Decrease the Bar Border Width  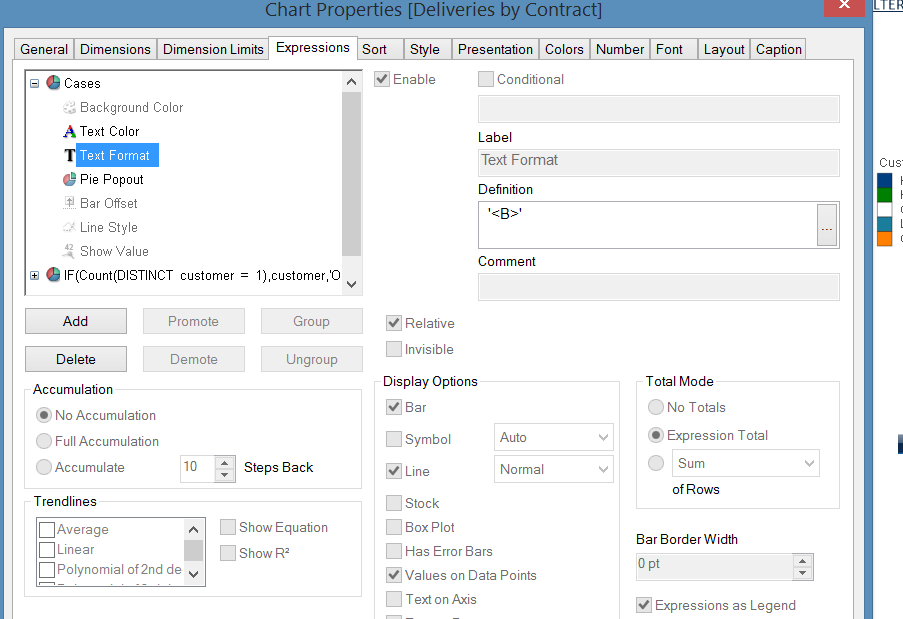pyautogui.click(x=802, y=573)
